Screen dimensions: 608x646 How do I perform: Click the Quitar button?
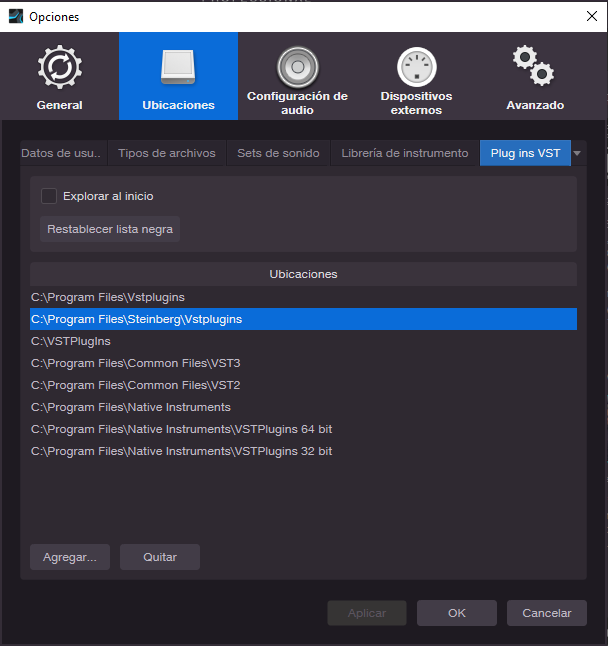160,557
